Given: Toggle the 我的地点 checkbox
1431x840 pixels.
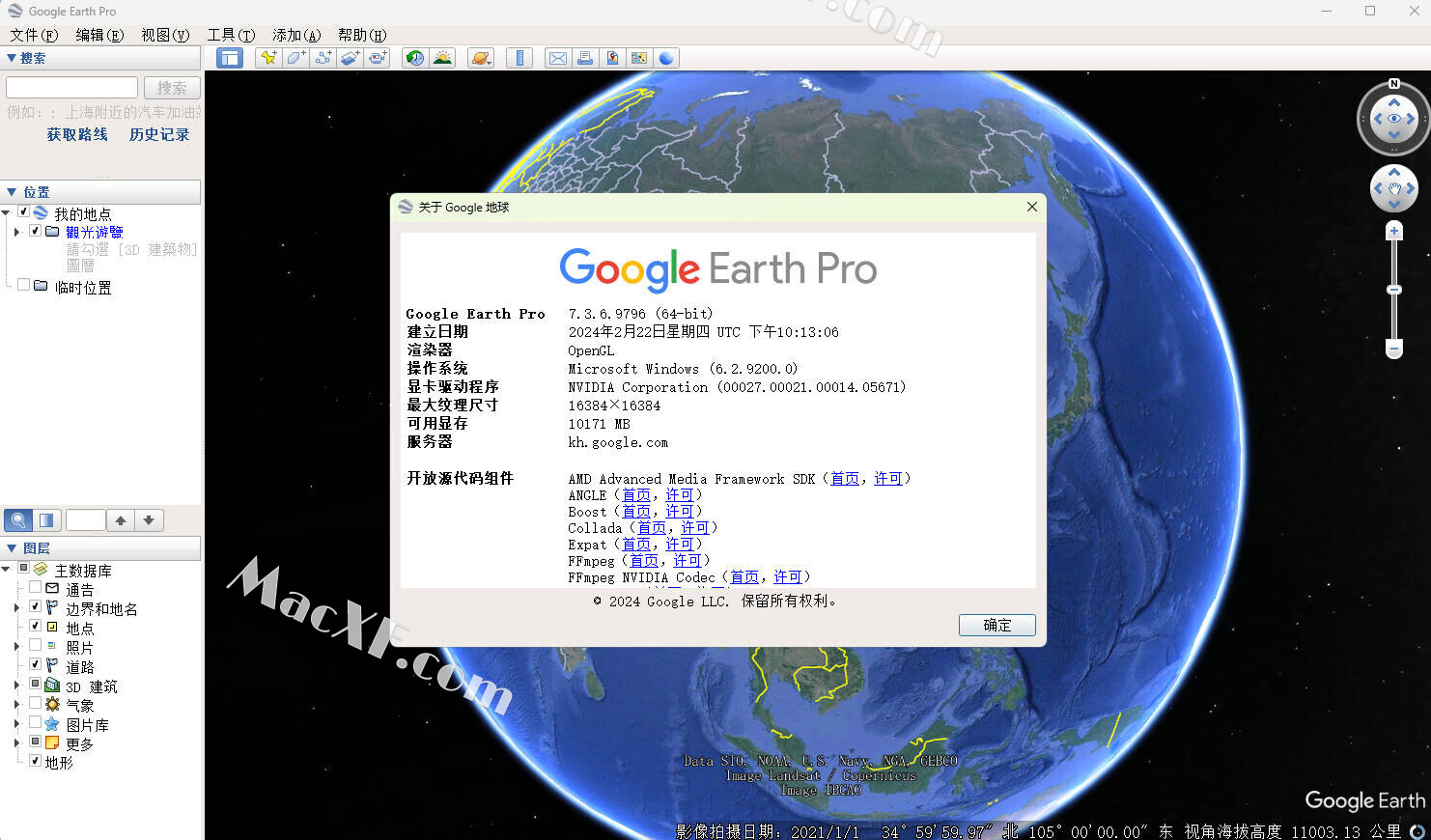Looking at the screenshot, I should click(23, 211).
